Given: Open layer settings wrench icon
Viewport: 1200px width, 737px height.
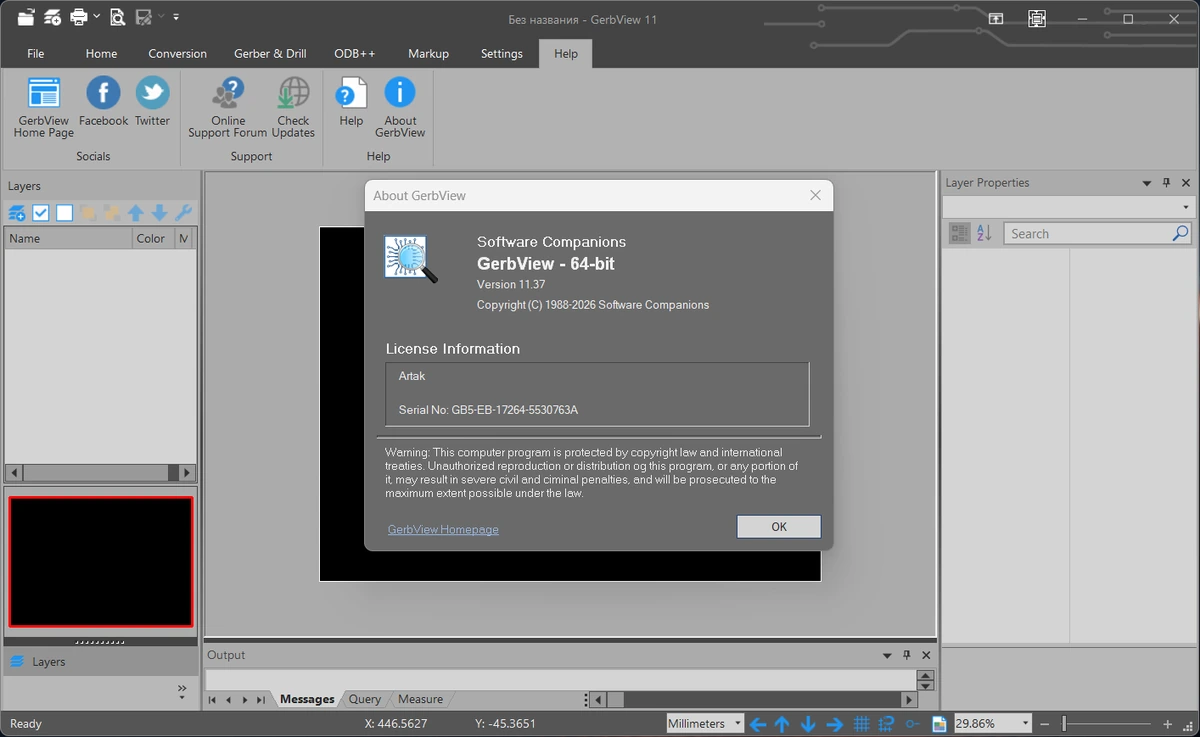Looking at the screenshot, I should tap(183, 213).
